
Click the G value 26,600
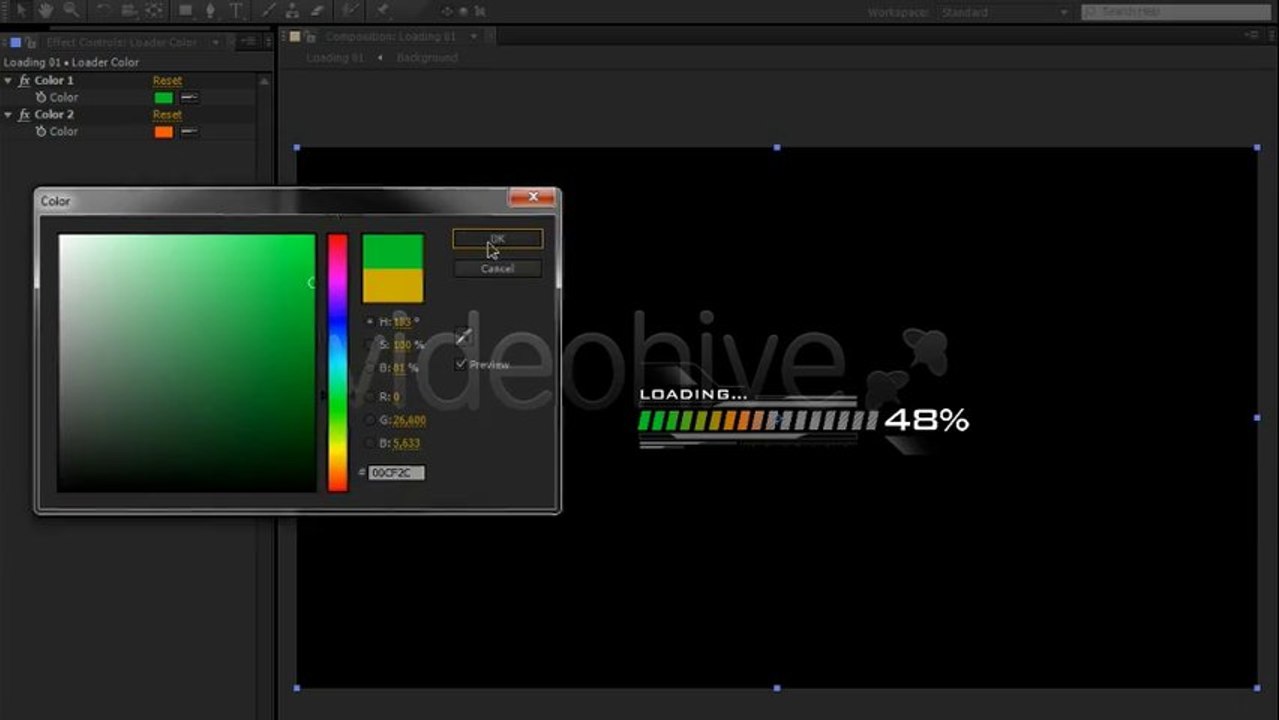(409, 420)
